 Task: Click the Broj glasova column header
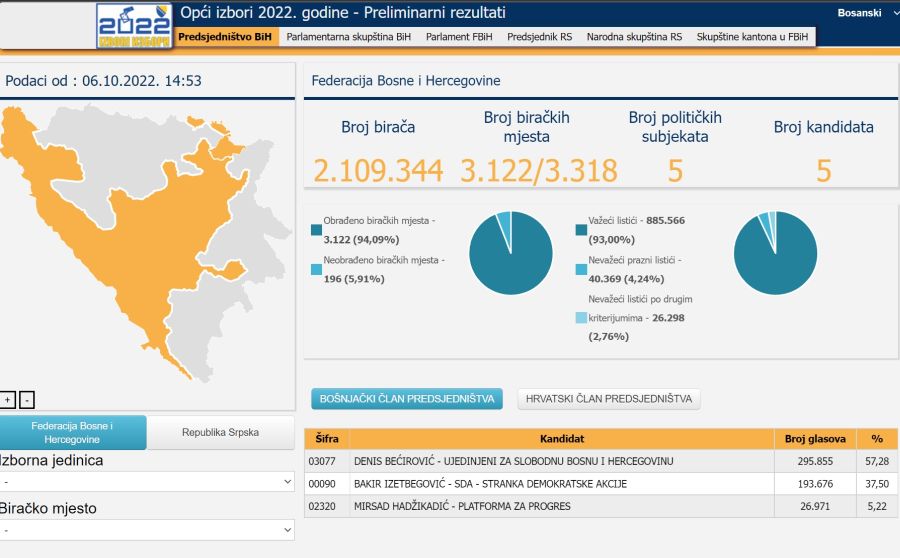(815, 439)
